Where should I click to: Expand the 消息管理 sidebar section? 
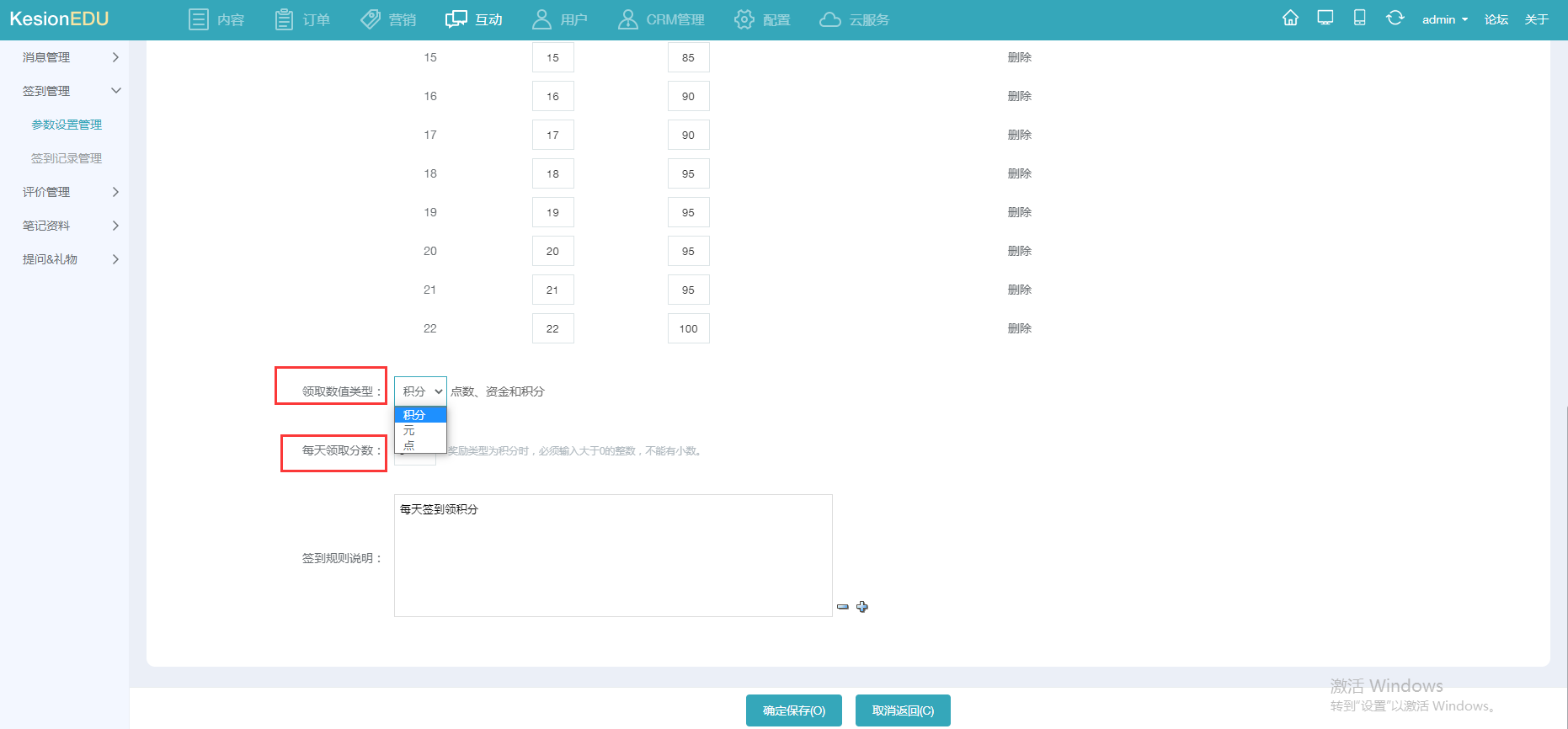point(71,57)
